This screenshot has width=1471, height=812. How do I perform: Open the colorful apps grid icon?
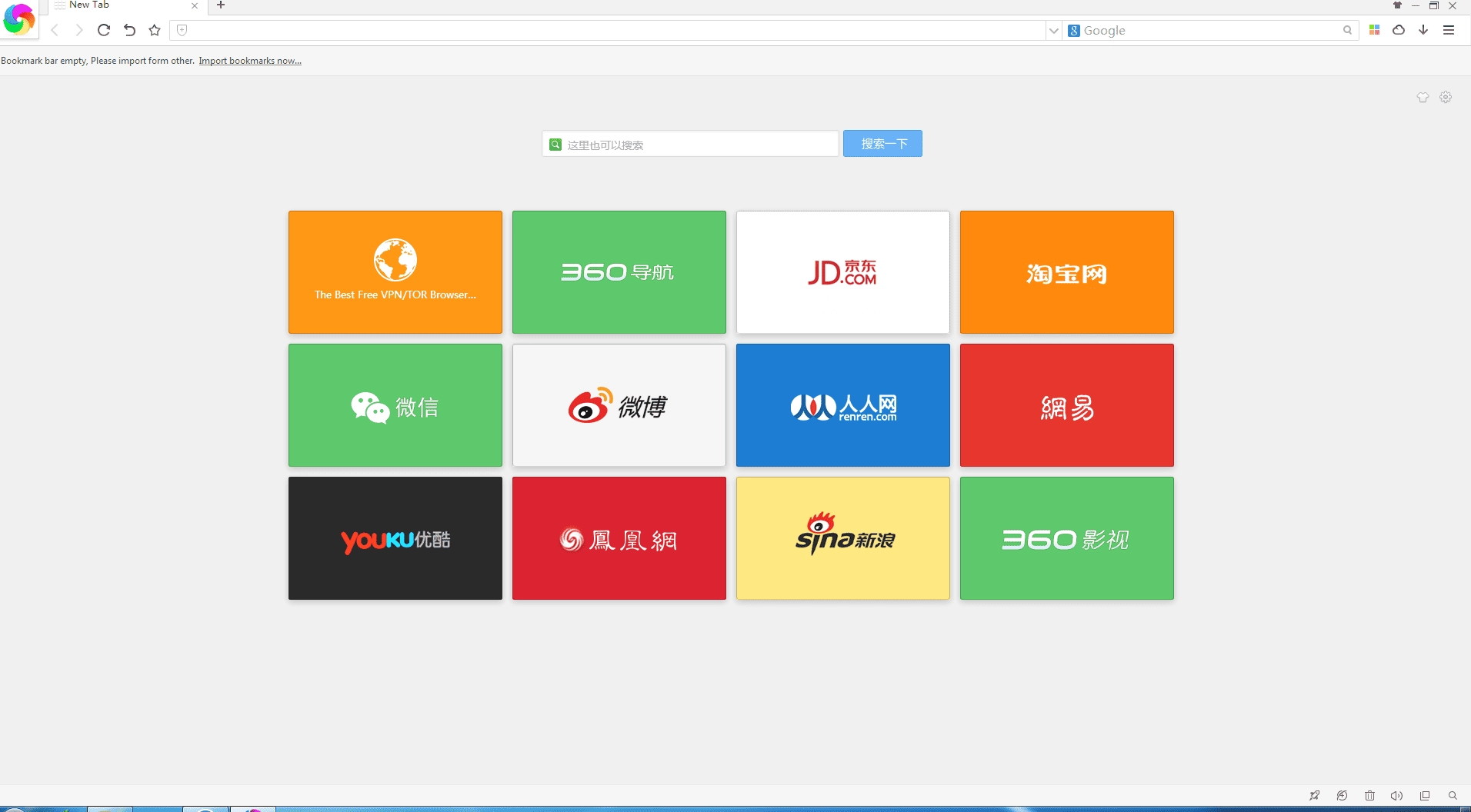[1374, 30]
